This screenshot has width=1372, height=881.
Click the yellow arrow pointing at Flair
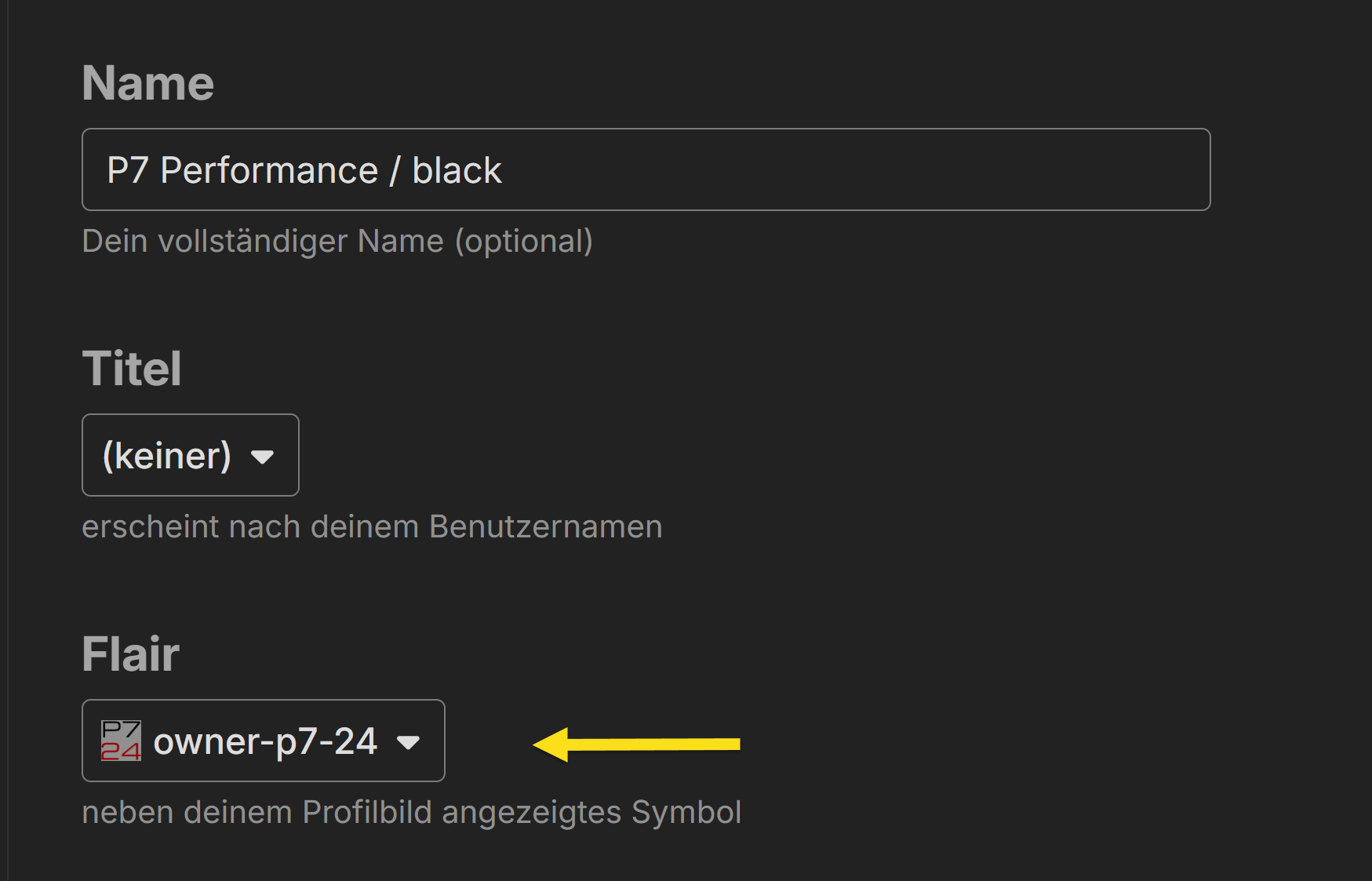click(636, 744)
